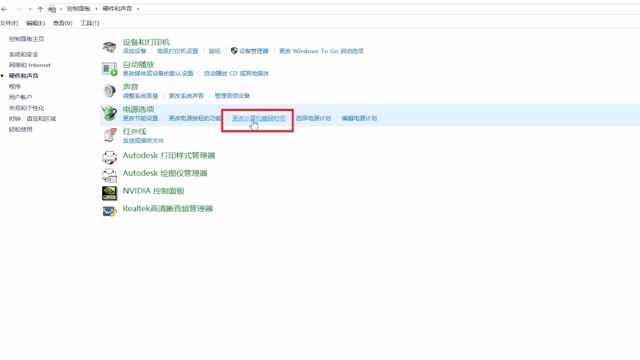Open the 自动播放 heading

pyautogui.click(x=138, y=64)
